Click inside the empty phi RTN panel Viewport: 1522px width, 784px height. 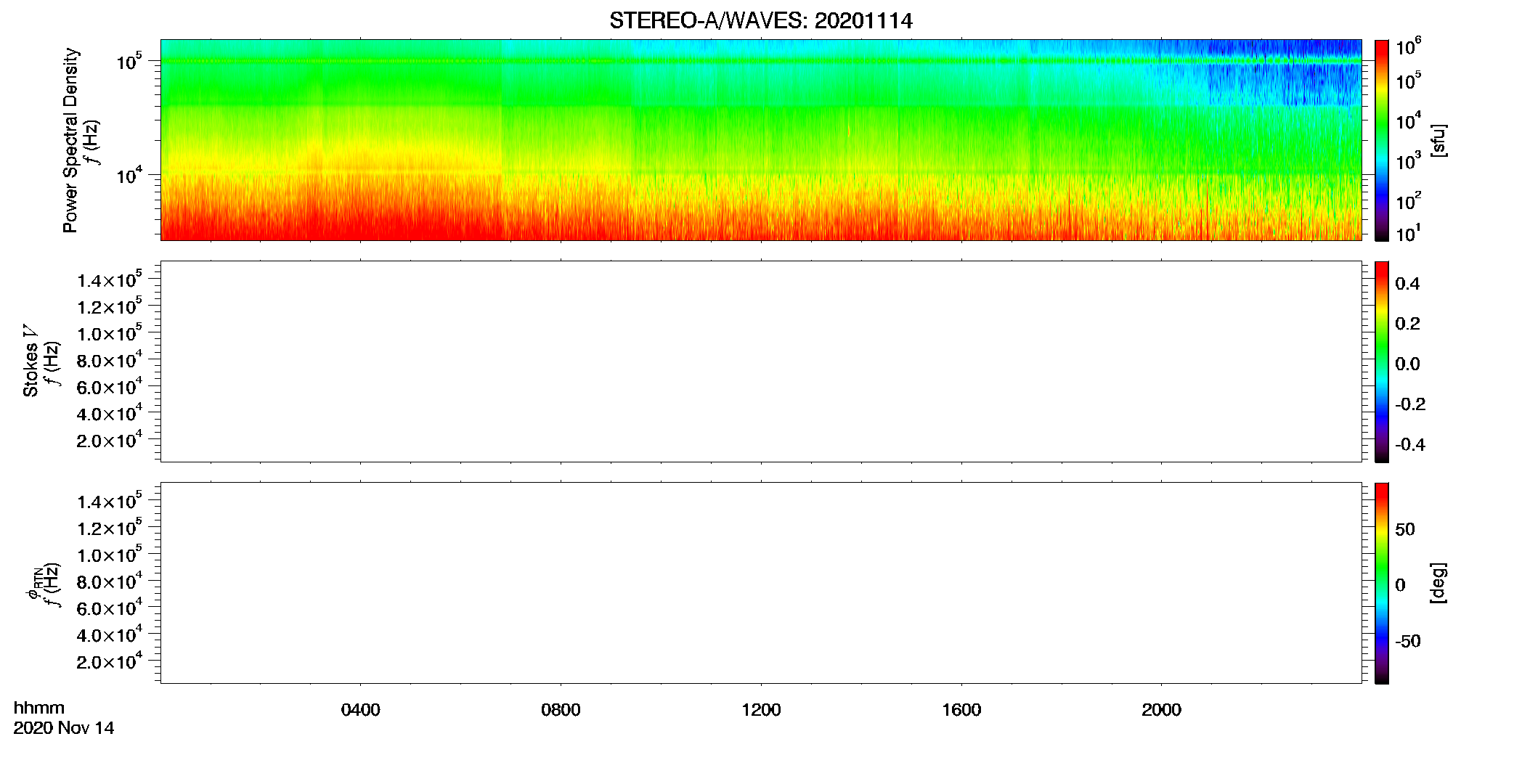coord(761,583)
